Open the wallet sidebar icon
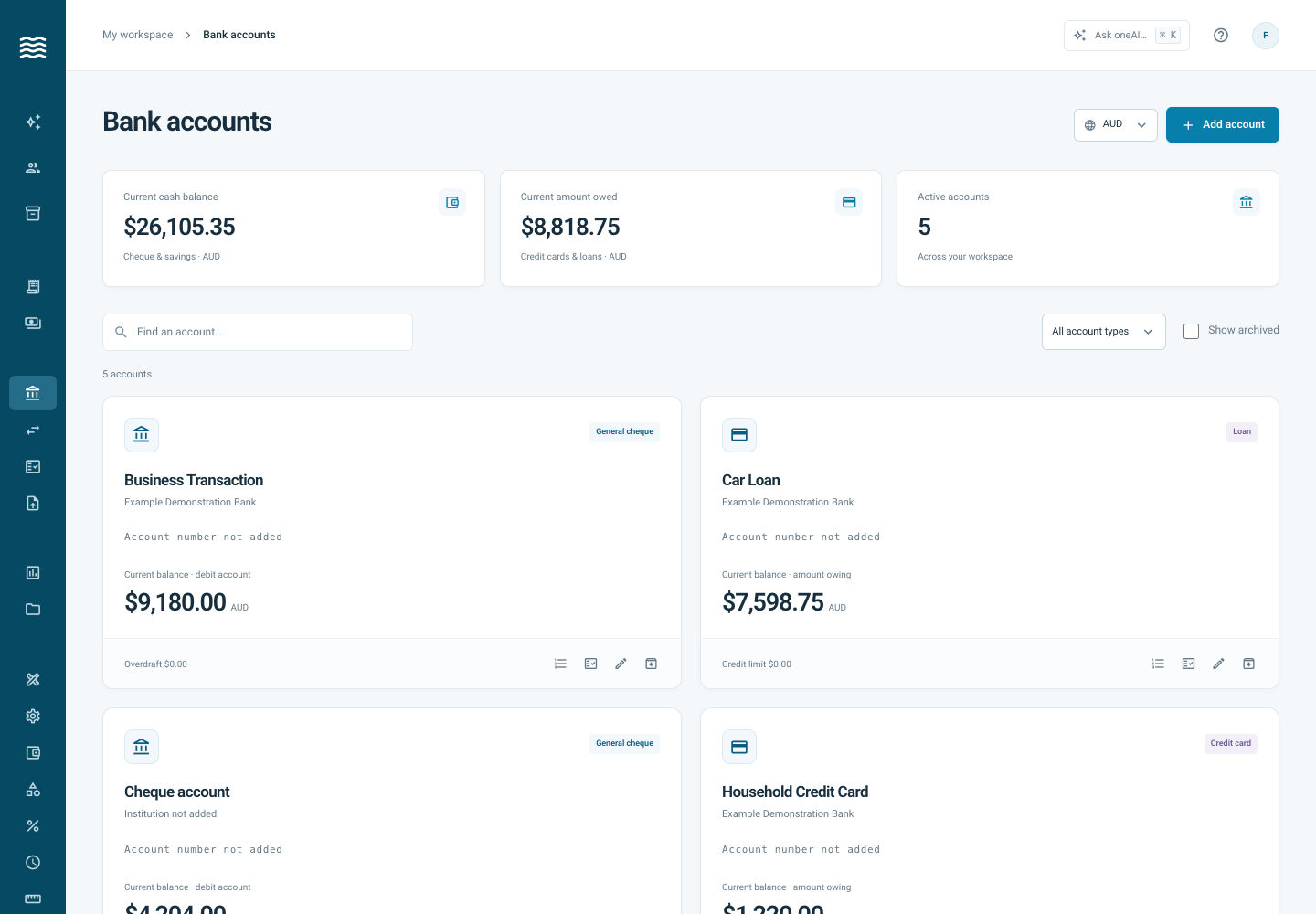This screenshot has height=914, width=1316. tap(33, 752)
